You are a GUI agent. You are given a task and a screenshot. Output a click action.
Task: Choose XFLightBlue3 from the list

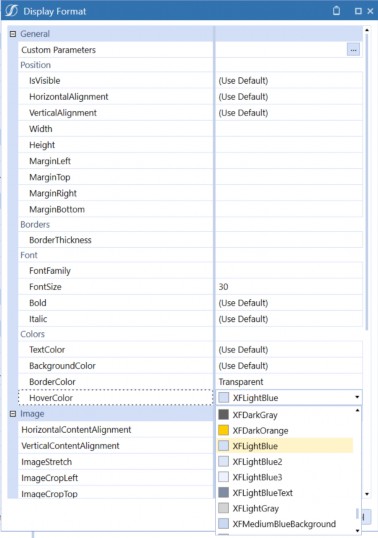[285, 477]
